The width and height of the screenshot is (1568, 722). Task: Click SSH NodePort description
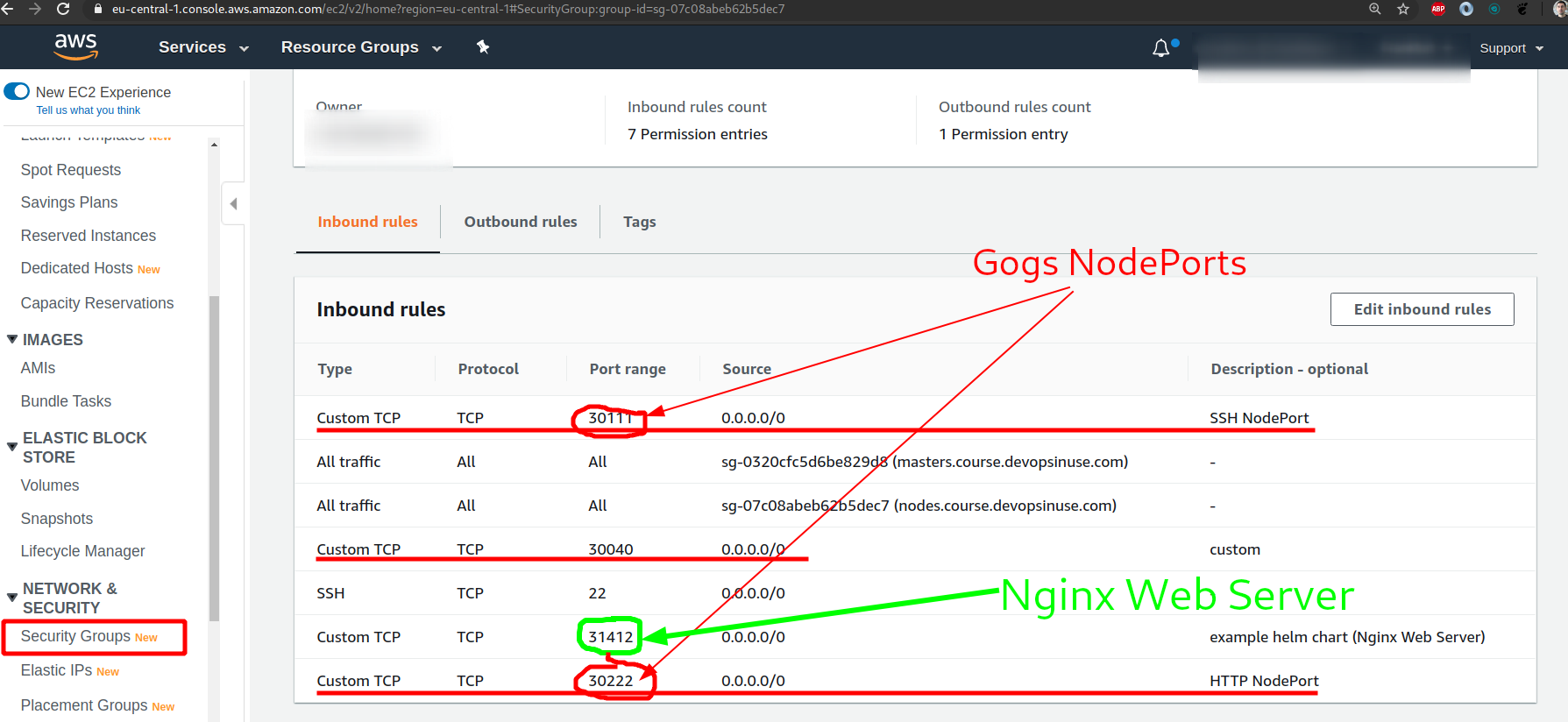(1259, 418)
